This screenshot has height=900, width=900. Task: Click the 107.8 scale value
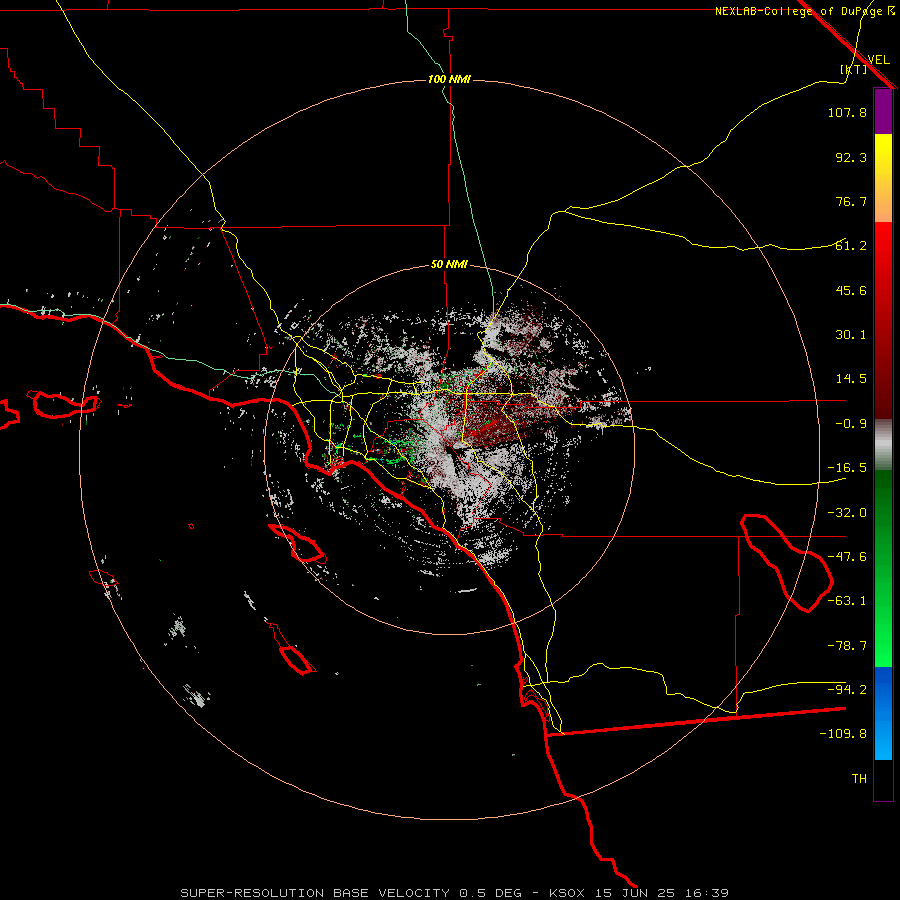pos(847,112)
